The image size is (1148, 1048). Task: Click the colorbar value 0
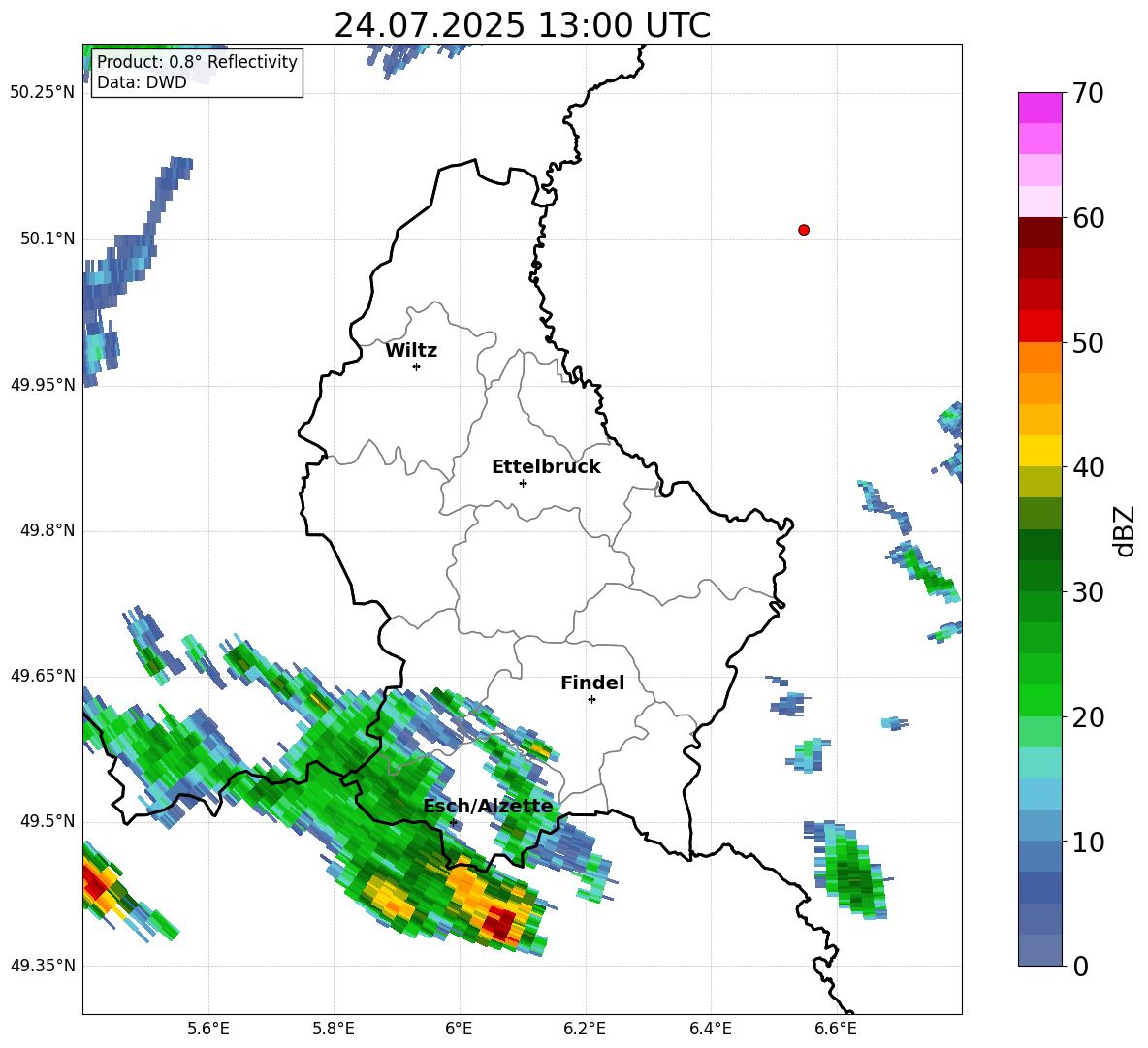click(1080, 967)
